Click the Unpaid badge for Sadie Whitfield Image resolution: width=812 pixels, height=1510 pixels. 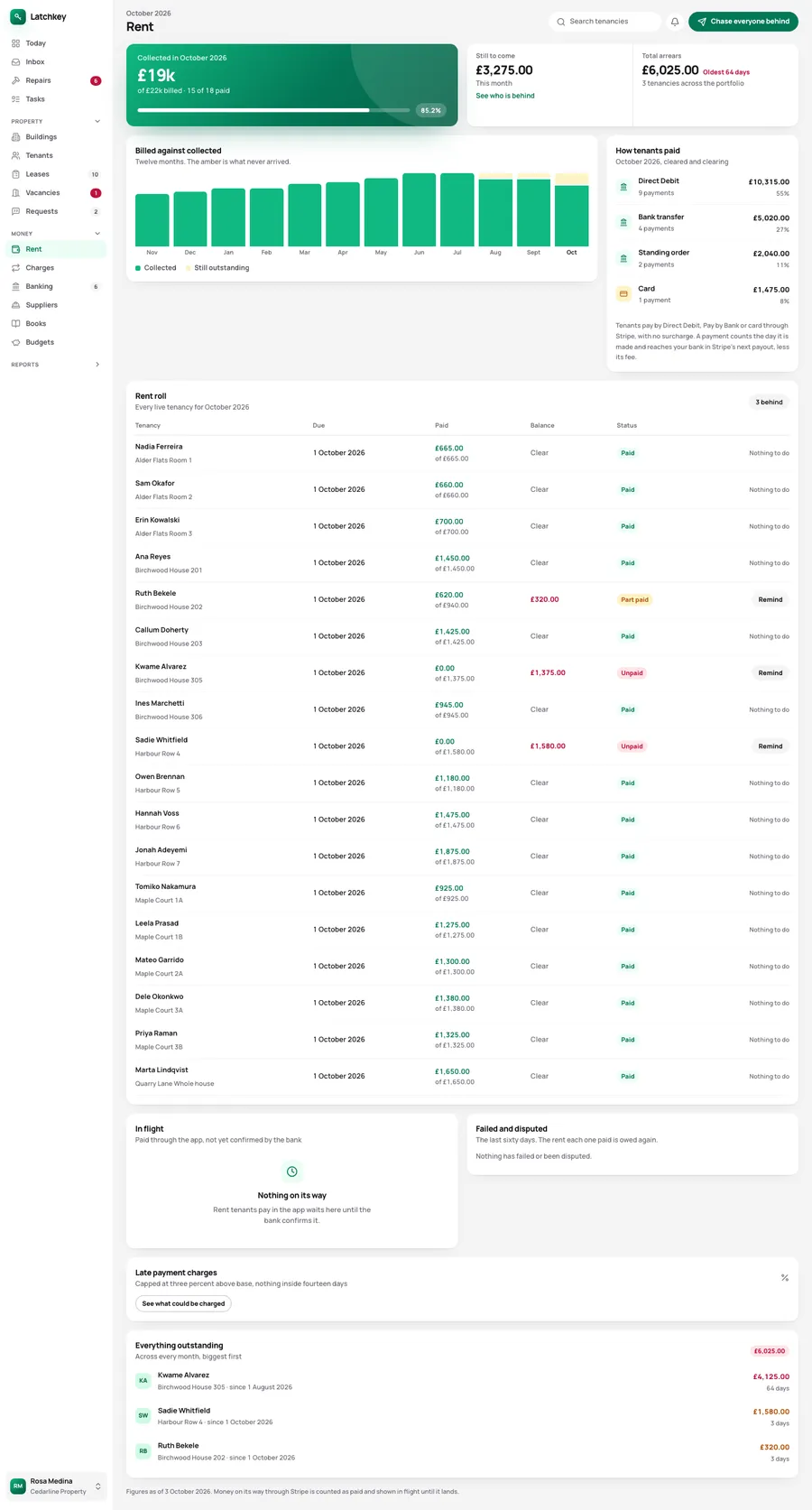[x=632, y=746]
